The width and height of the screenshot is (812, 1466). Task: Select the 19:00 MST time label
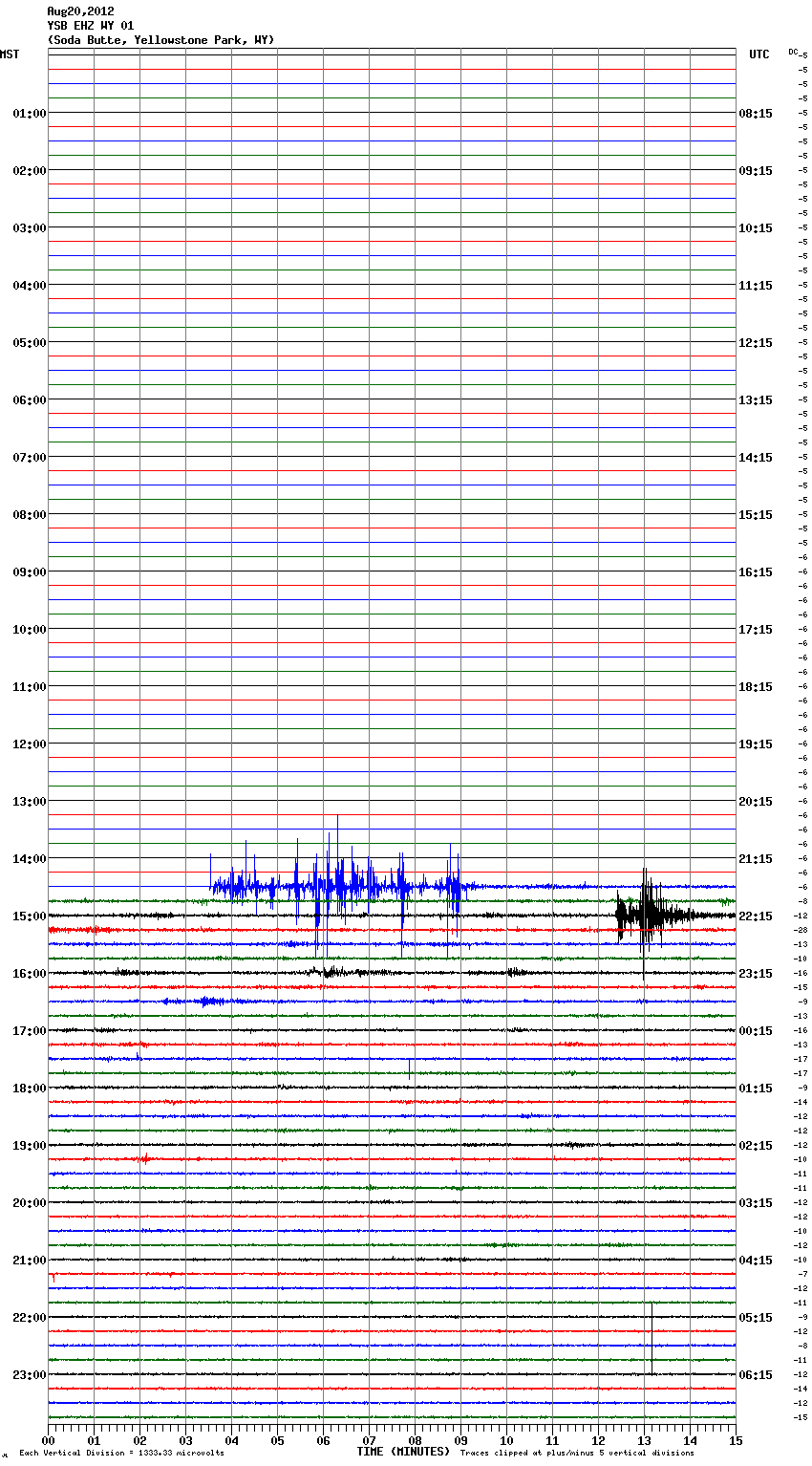[30, 1146]
